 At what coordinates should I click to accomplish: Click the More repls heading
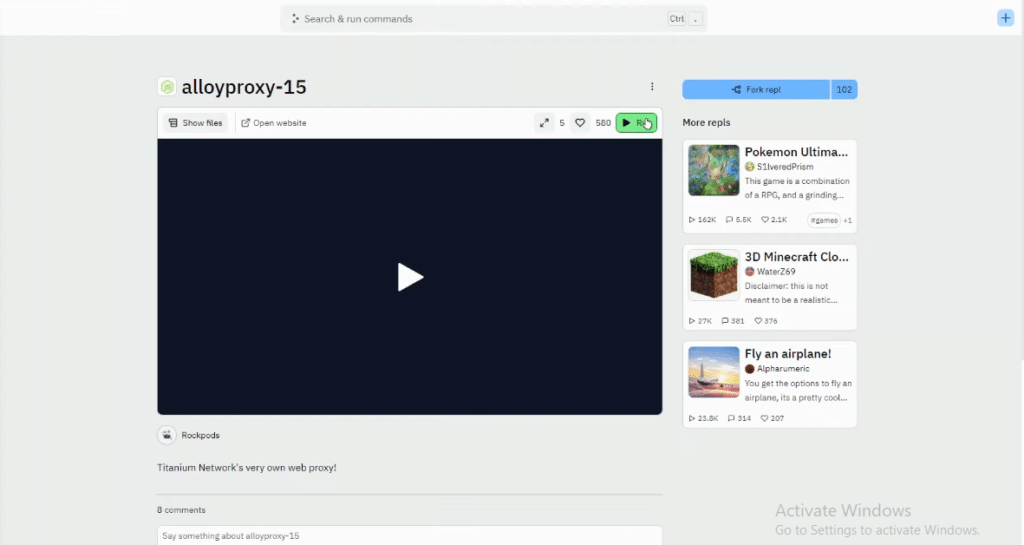(x=706, y=122)
